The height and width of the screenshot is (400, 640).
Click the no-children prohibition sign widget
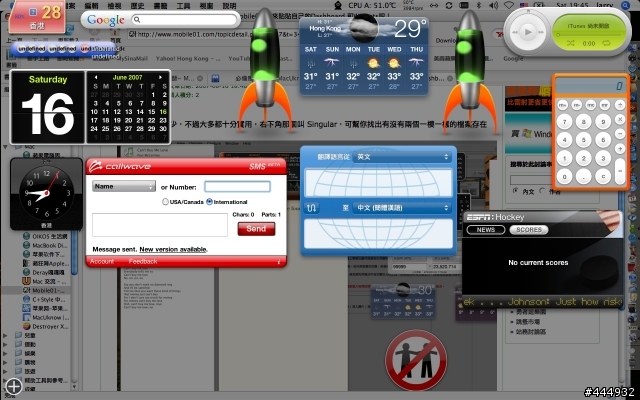(x=416, y=360)
